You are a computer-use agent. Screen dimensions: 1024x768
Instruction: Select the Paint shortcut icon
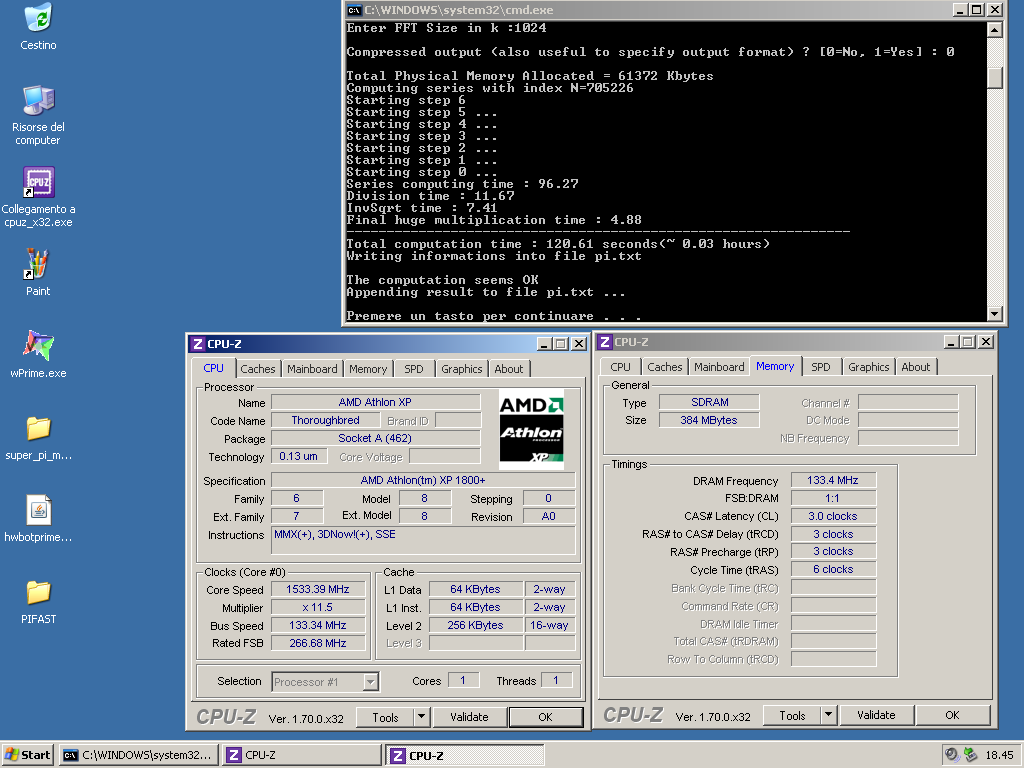[x=38, y=264]
